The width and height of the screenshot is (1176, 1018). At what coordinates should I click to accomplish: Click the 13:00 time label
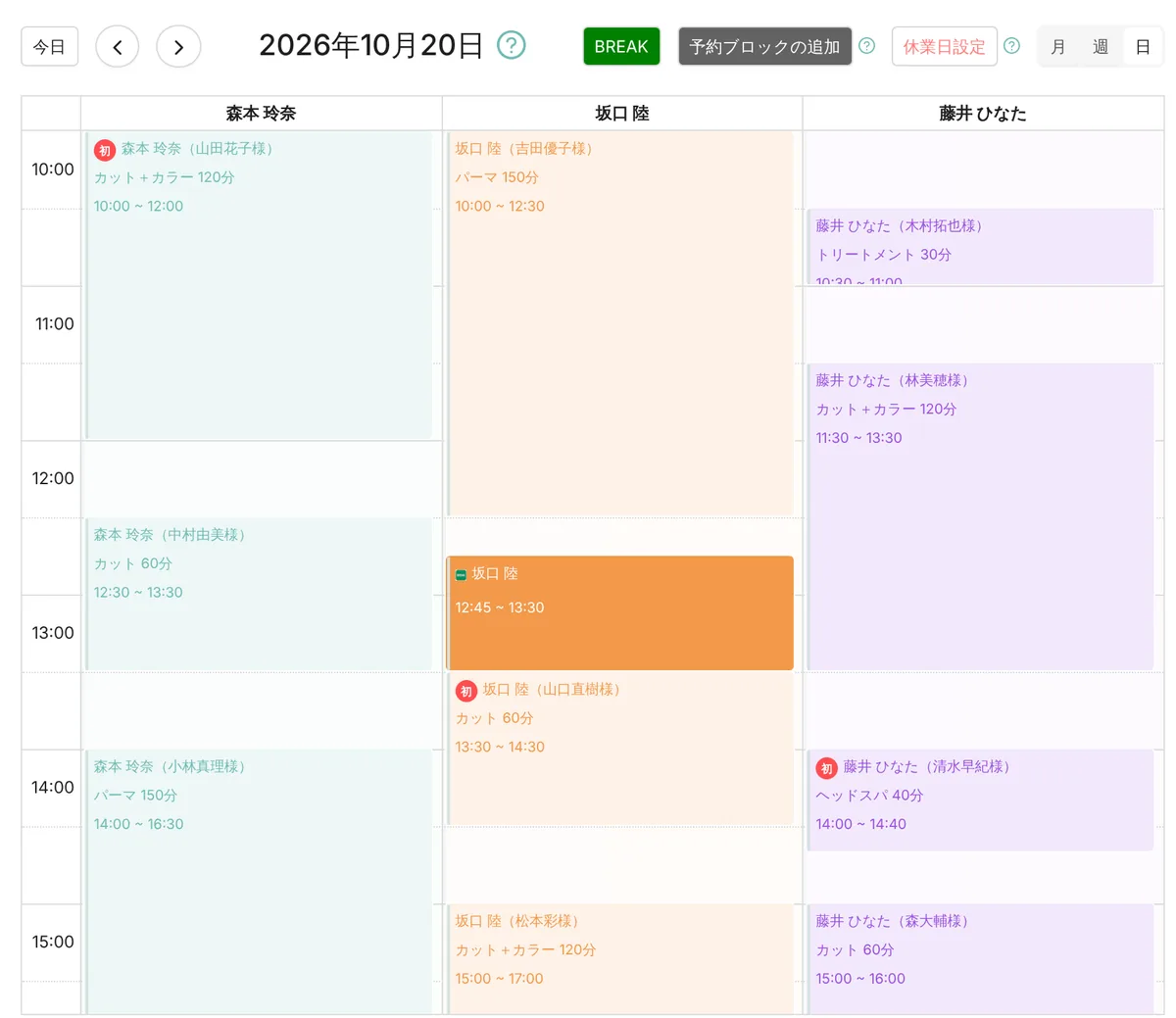(x=53, y=633)
